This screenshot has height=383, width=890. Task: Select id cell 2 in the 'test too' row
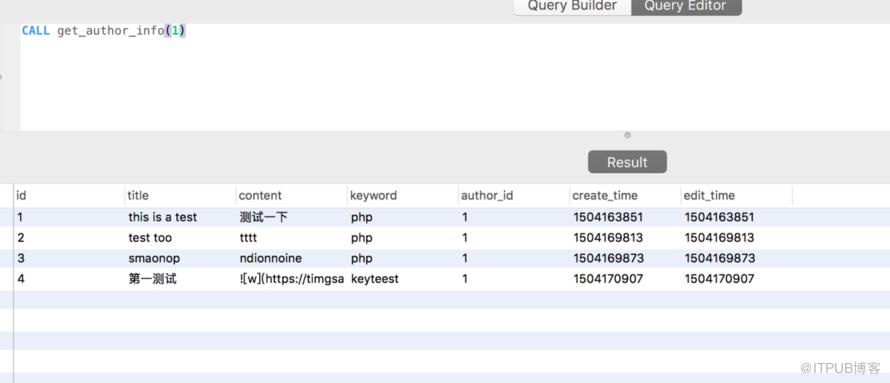point(20,238)
